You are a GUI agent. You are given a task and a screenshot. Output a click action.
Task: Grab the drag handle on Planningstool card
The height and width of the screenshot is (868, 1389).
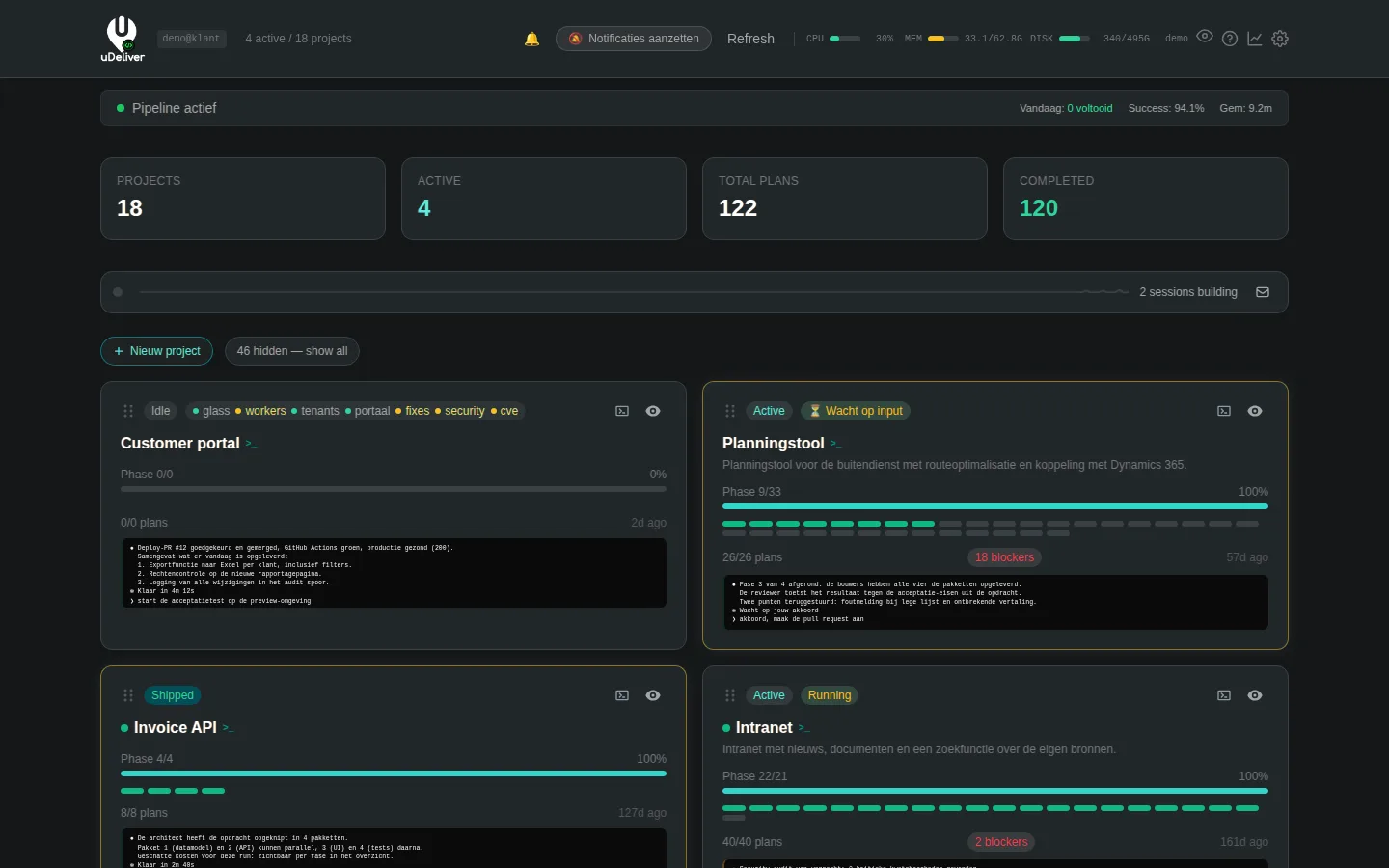click(730, 411)
